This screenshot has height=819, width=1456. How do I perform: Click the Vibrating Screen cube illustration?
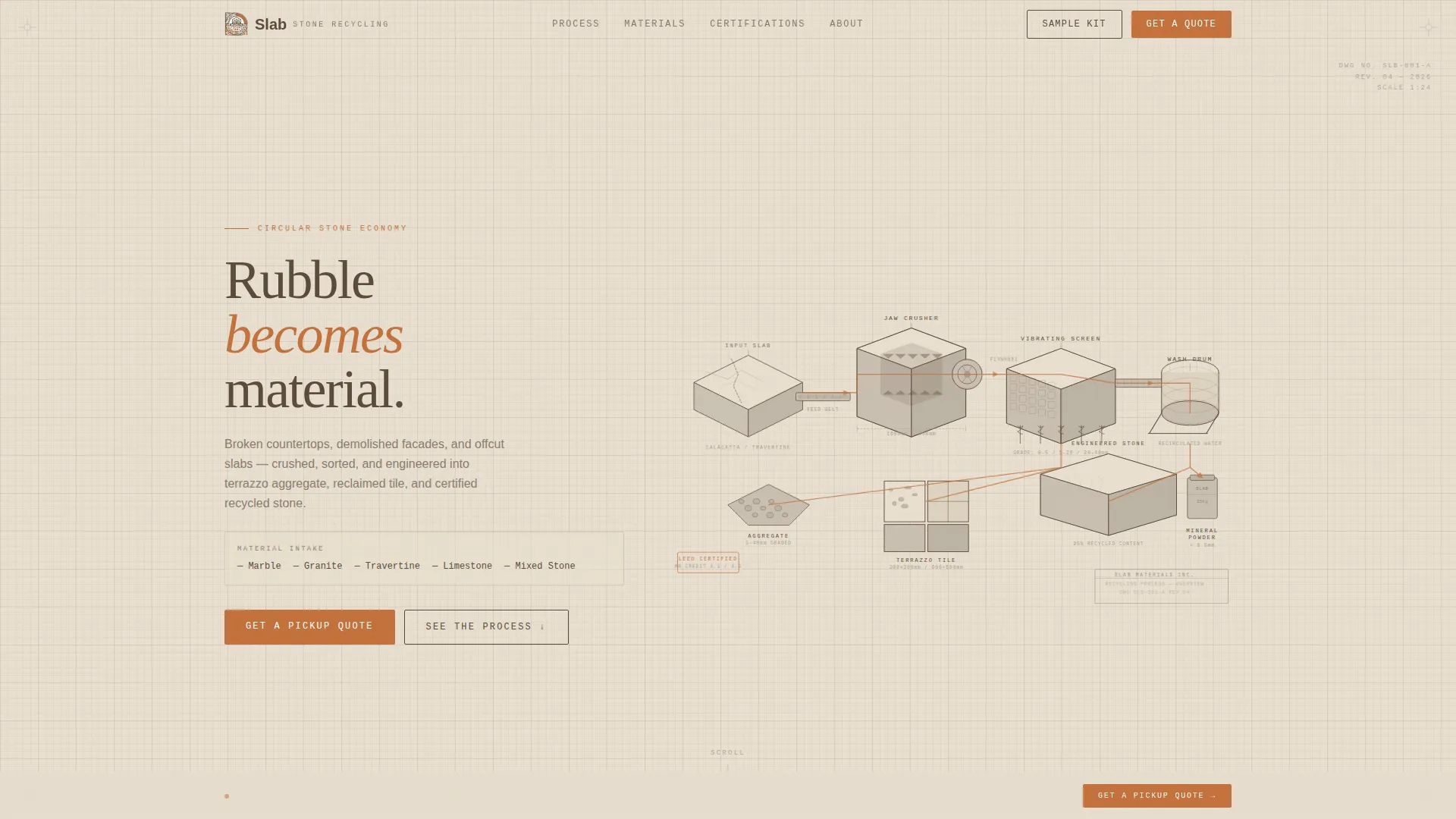[1060, 396]
